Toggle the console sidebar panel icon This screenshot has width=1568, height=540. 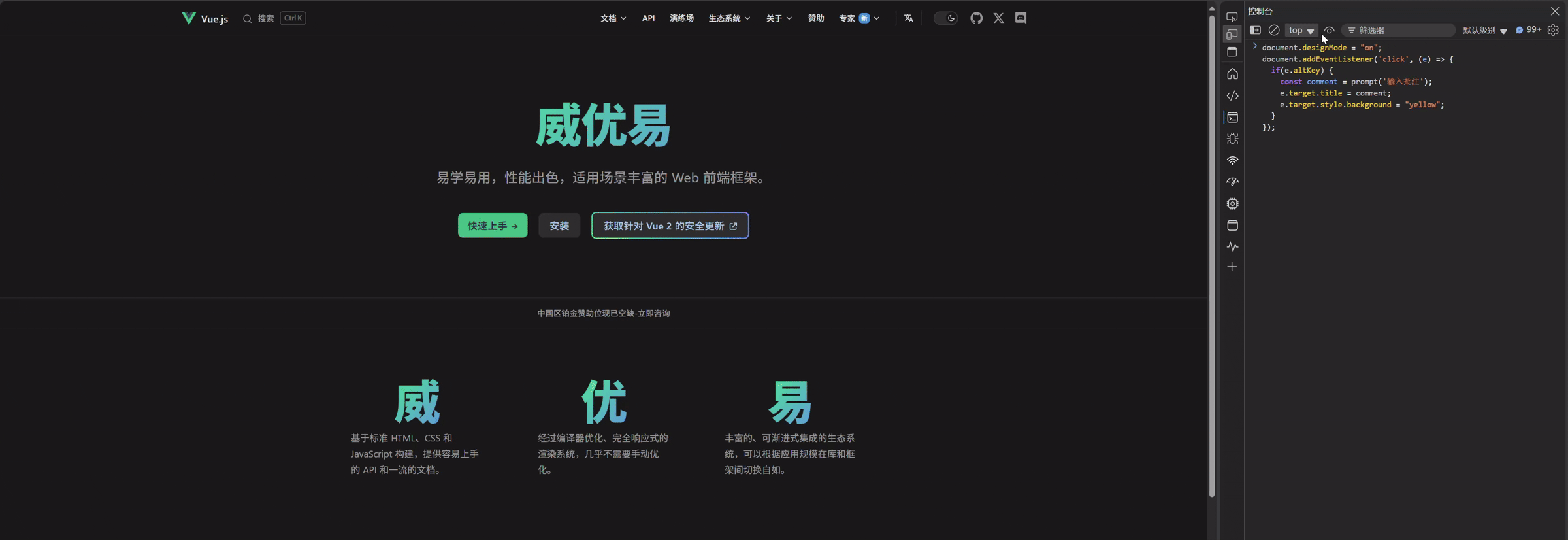click(x=1255, y=30)
